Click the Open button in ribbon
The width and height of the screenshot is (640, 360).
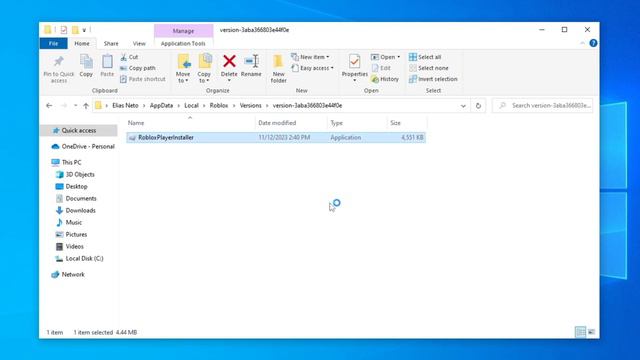pos(386,57)
